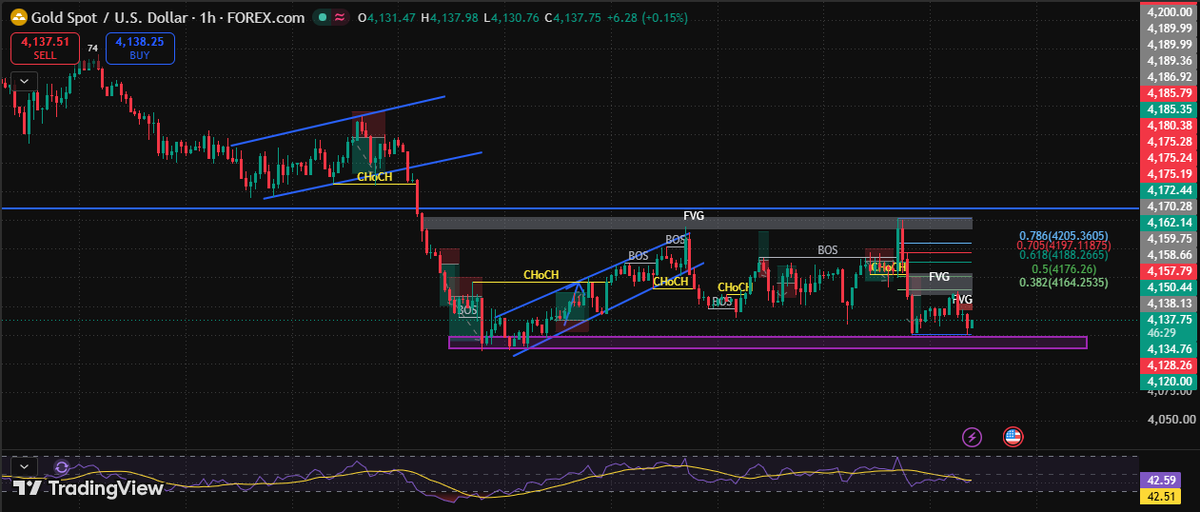Image resolution: width=1200 pixels, height=512 pixels.
Task: Select the 0.705(4197.11875) Fibonacci label
Action: point(1063,245)
